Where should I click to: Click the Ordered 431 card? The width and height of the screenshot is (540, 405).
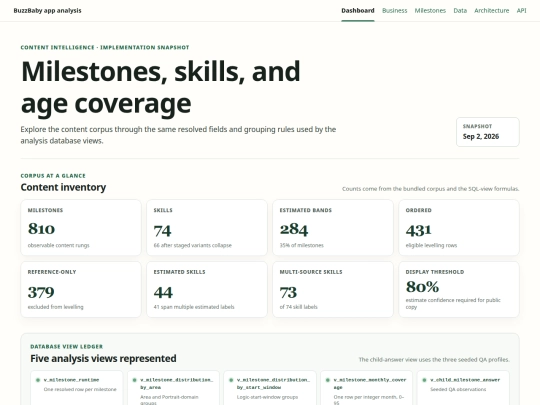point(459,228)
